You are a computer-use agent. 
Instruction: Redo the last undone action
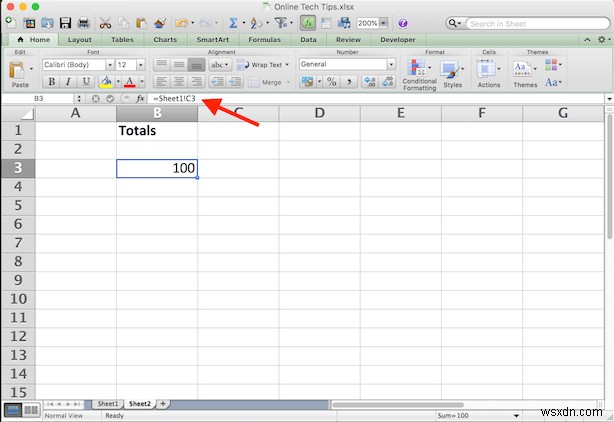(x=205, y=23)
